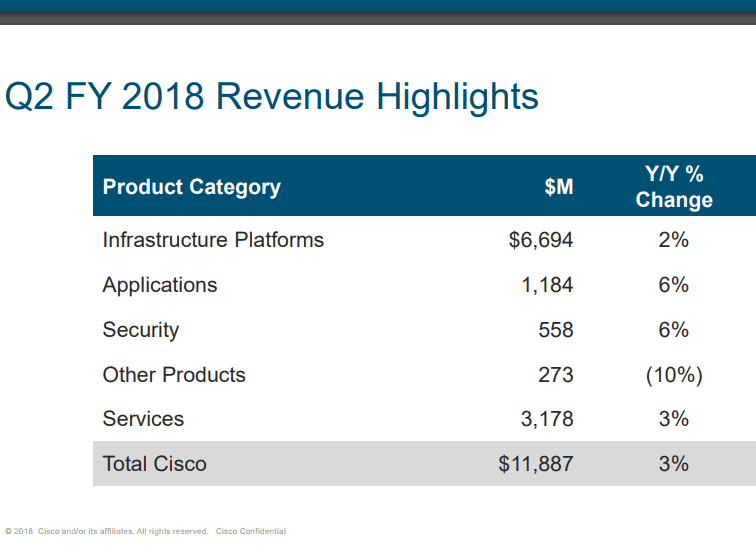Select the Product Category column header

tap(191, 187)
